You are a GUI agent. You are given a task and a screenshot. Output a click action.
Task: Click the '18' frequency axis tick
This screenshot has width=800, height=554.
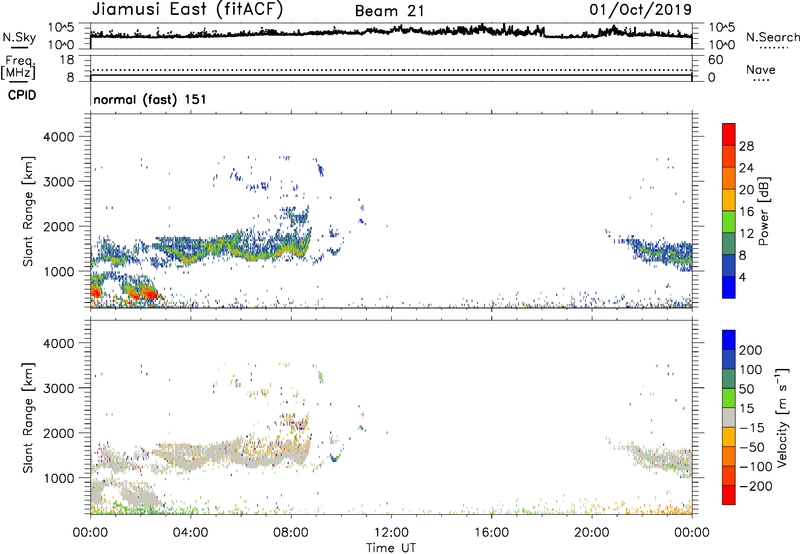(x=67, y=60)
